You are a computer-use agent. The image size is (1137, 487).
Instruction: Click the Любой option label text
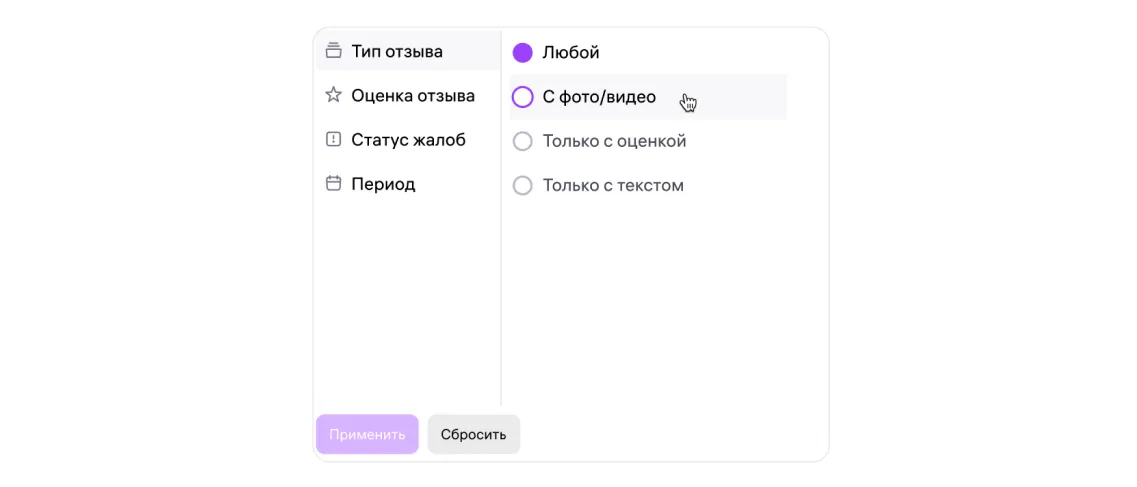[571, 53]
